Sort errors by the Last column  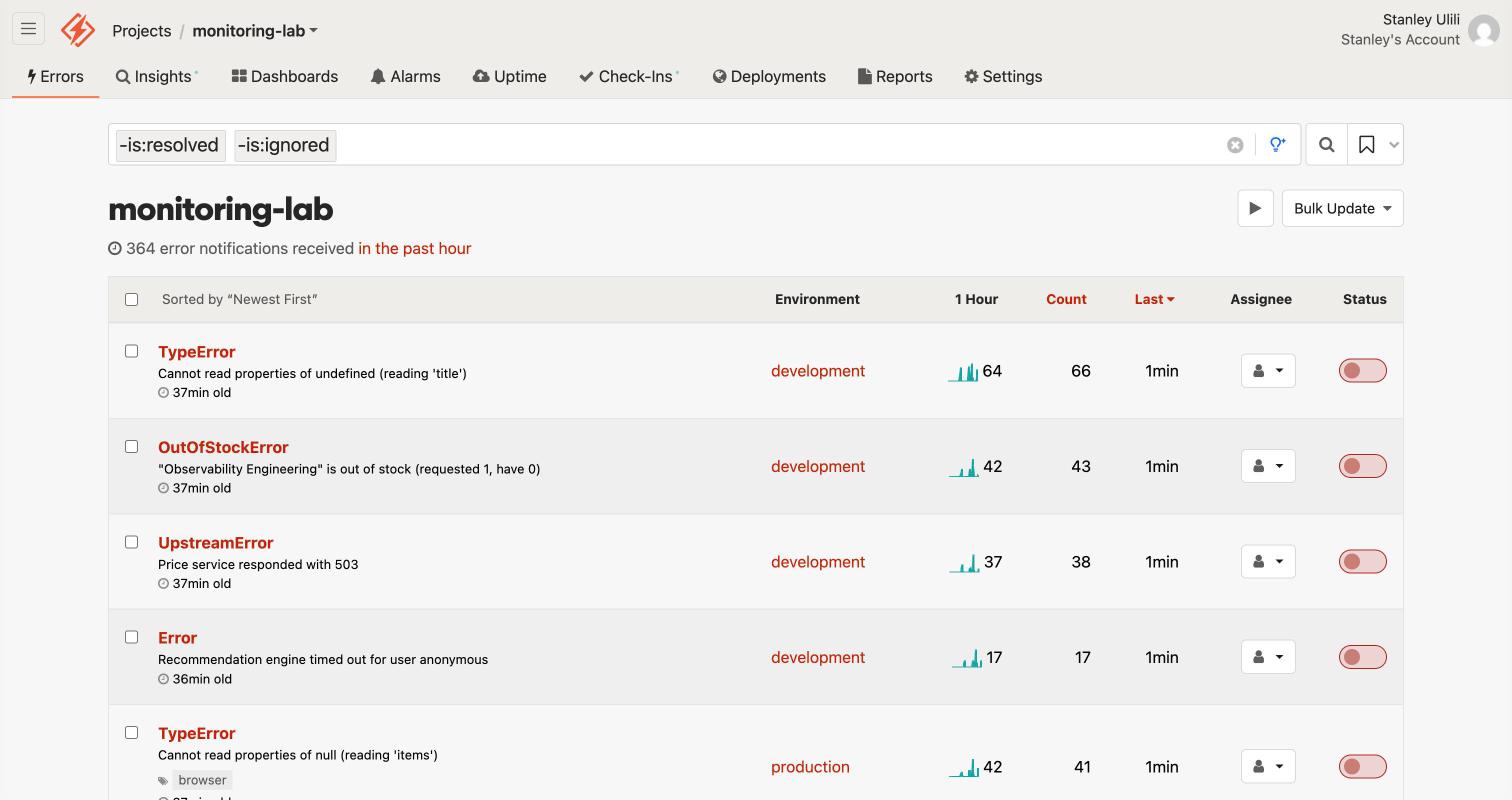[x=1154, y=299]
